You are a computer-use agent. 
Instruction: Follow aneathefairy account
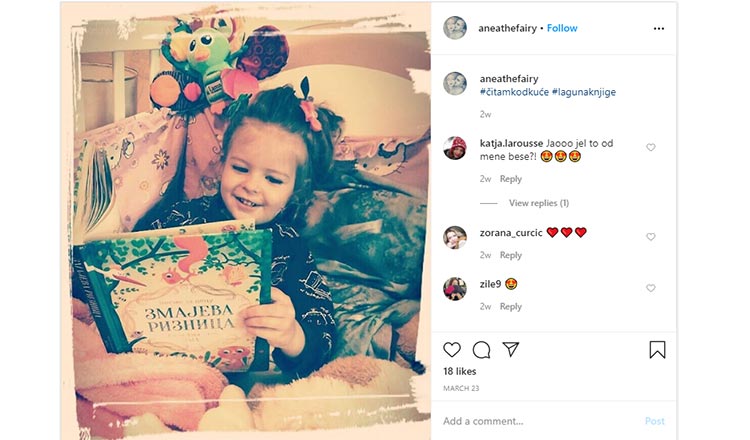coord(562,28)
